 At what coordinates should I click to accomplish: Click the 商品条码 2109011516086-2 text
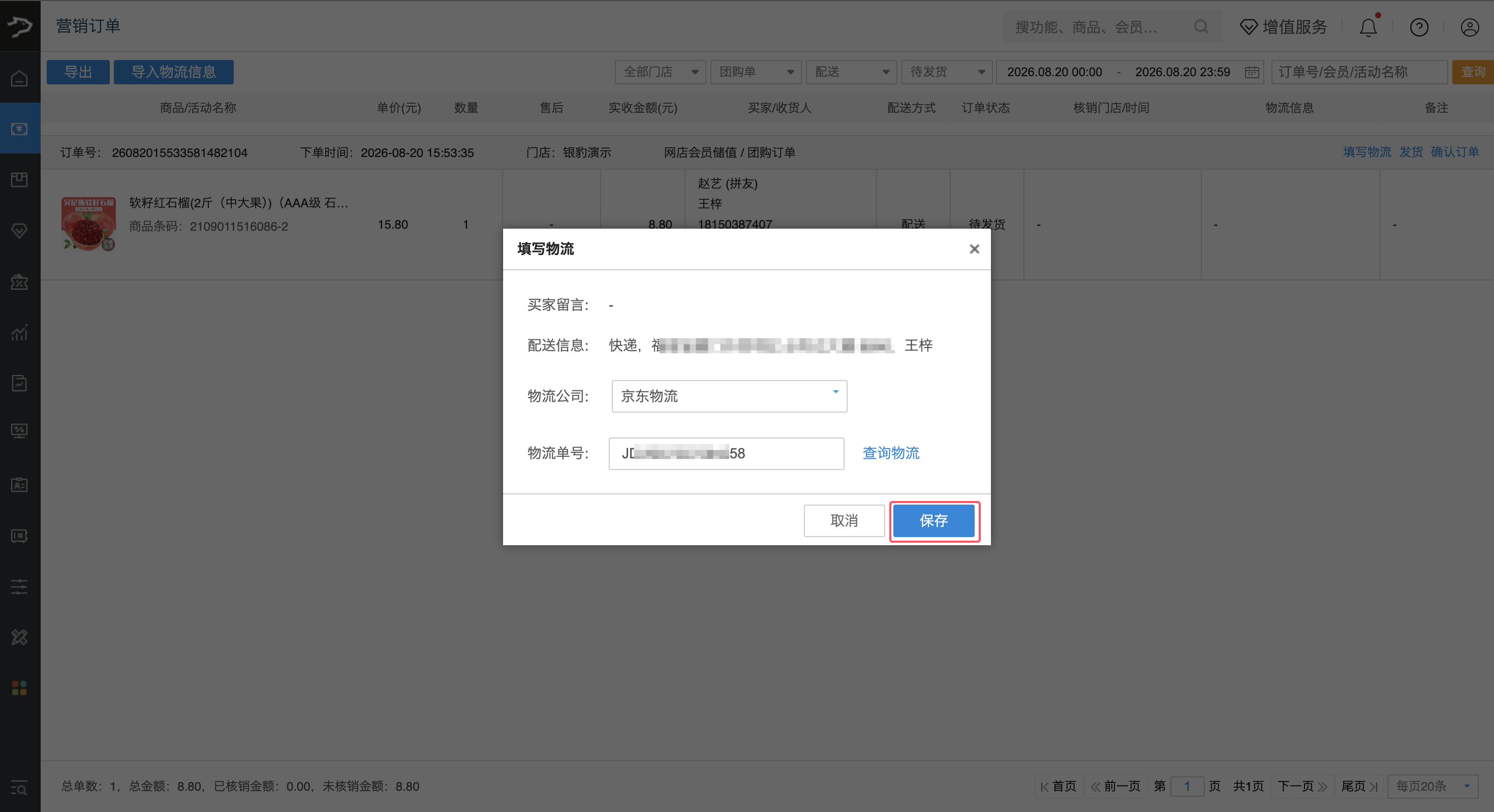coord(208,226)
